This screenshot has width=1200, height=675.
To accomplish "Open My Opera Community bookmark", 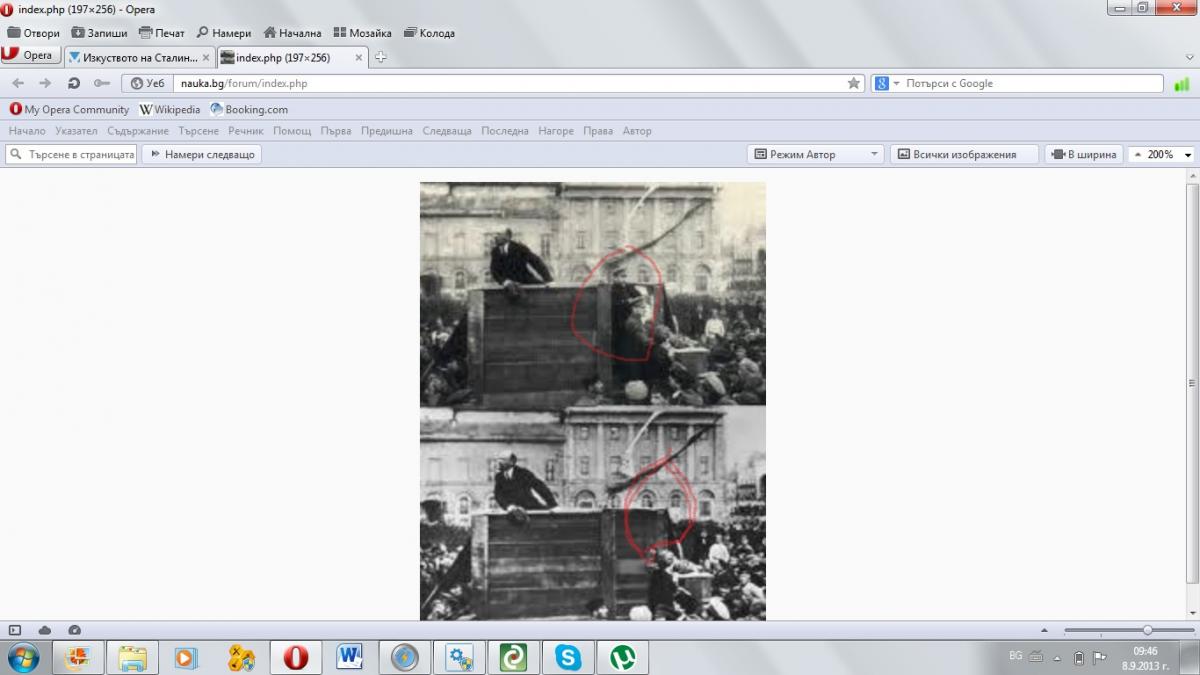I will coord(69,110).
